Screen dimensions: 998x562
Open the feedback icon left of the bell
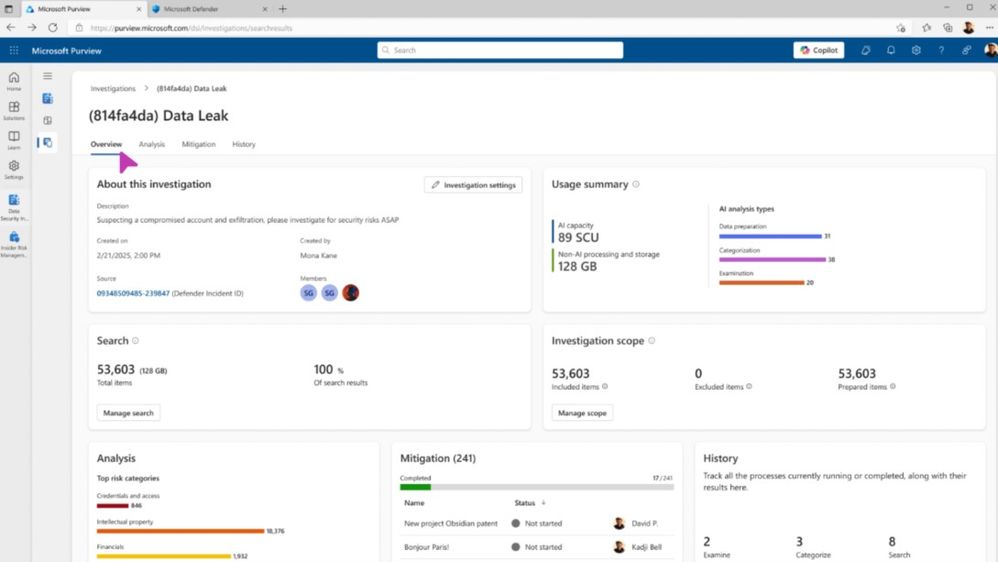pyautogui.click(x=866, y=50)
